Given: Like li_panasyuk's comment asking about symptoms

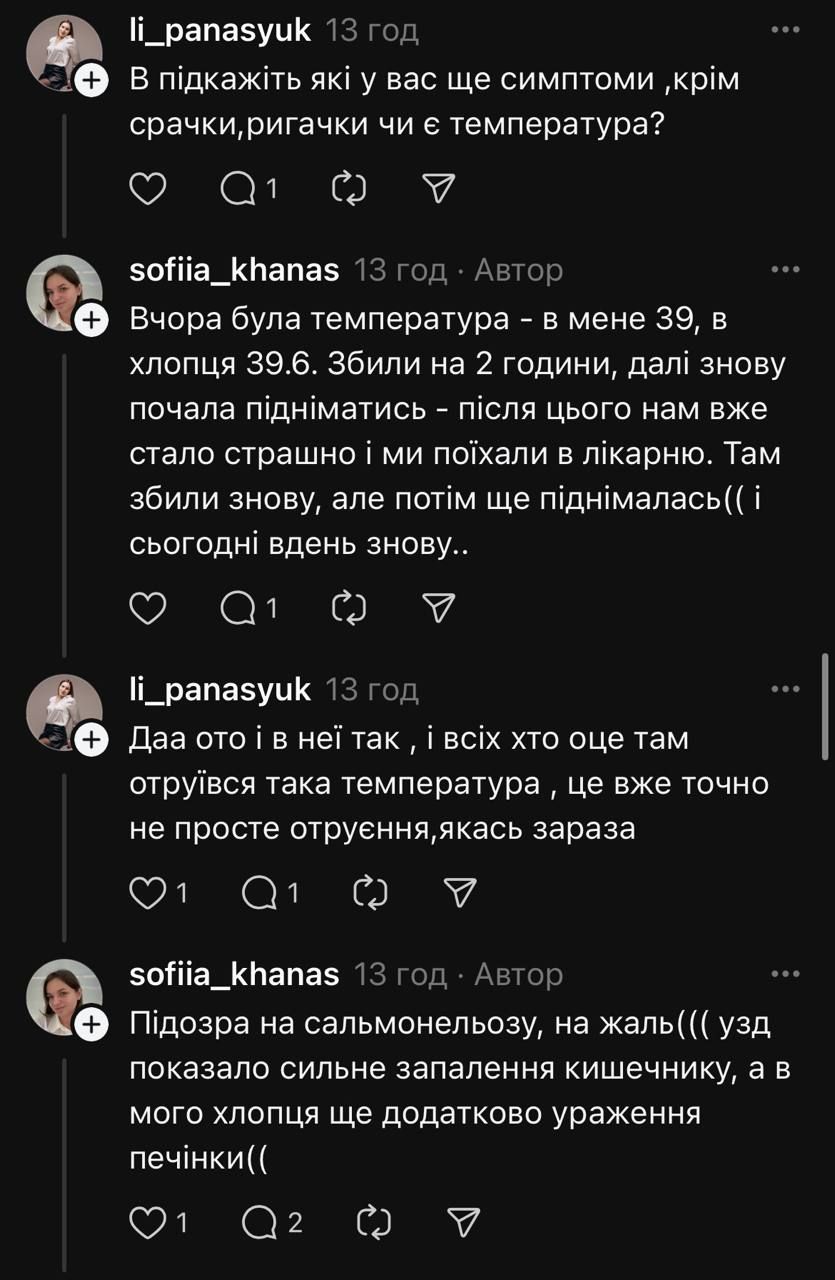Looking at the screenshot, I should [x=148, y=188].
